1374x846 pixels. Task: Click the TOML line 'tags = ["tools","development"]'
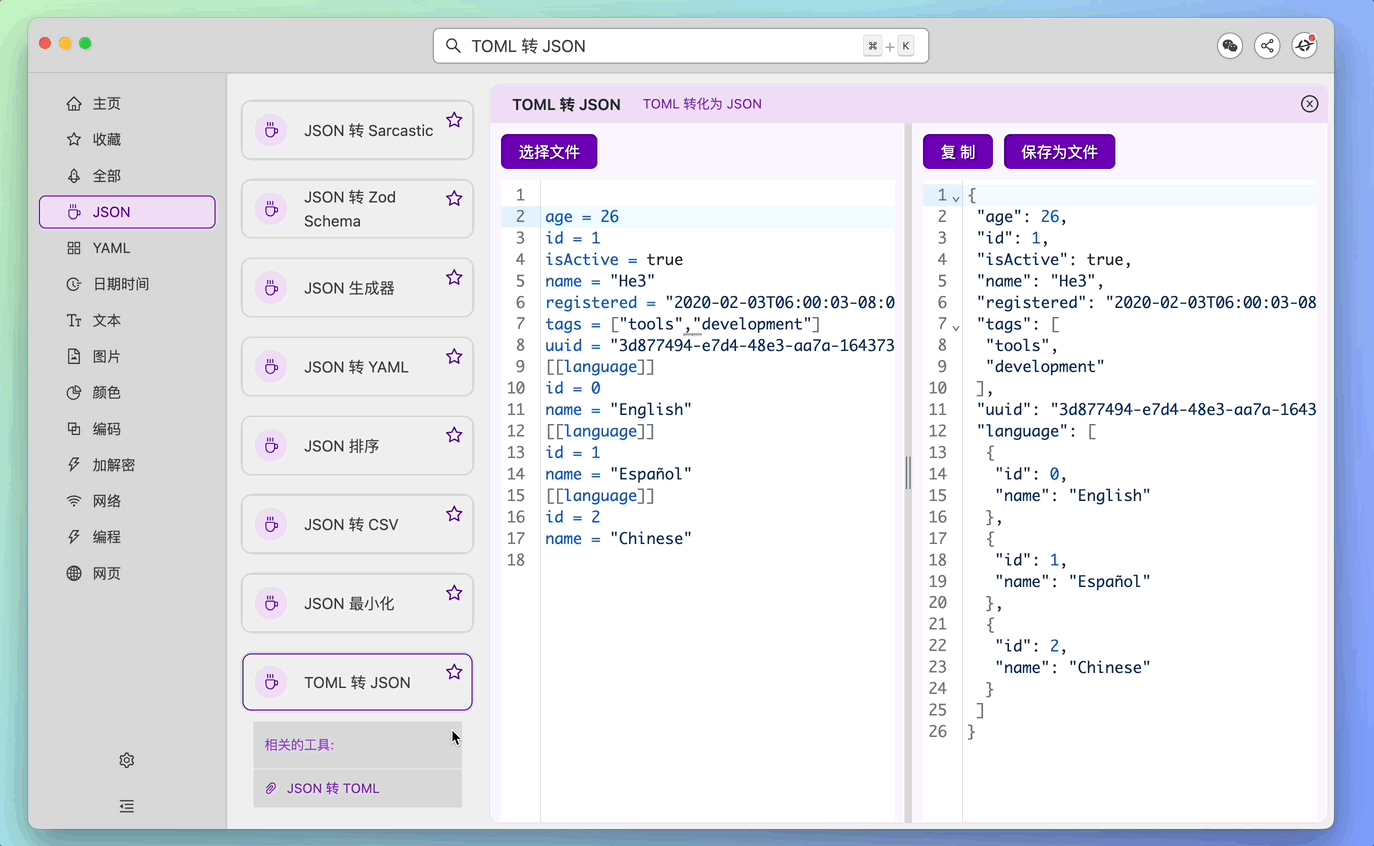point(683,324)
